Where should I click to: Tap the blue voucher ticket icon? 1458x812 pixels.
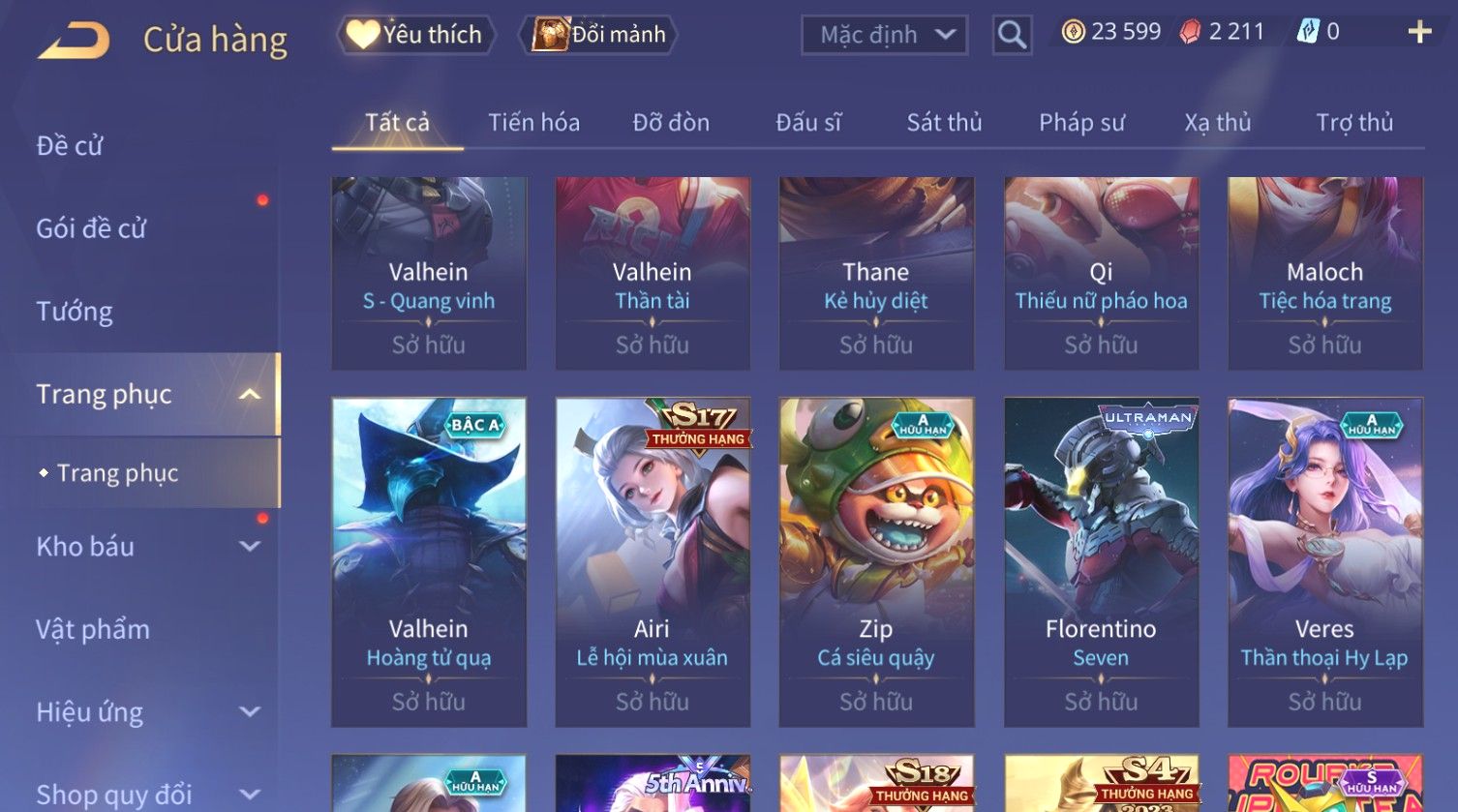click(1308, 32)
